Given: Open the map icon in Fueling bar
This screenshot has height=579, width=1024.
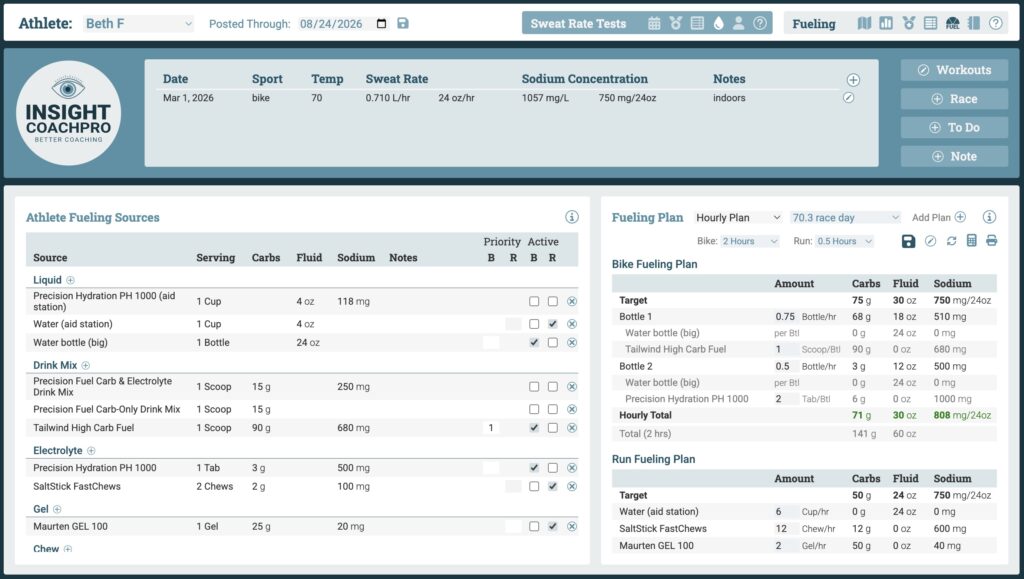Looking at the screenshot, I should (x=864, y=23).
